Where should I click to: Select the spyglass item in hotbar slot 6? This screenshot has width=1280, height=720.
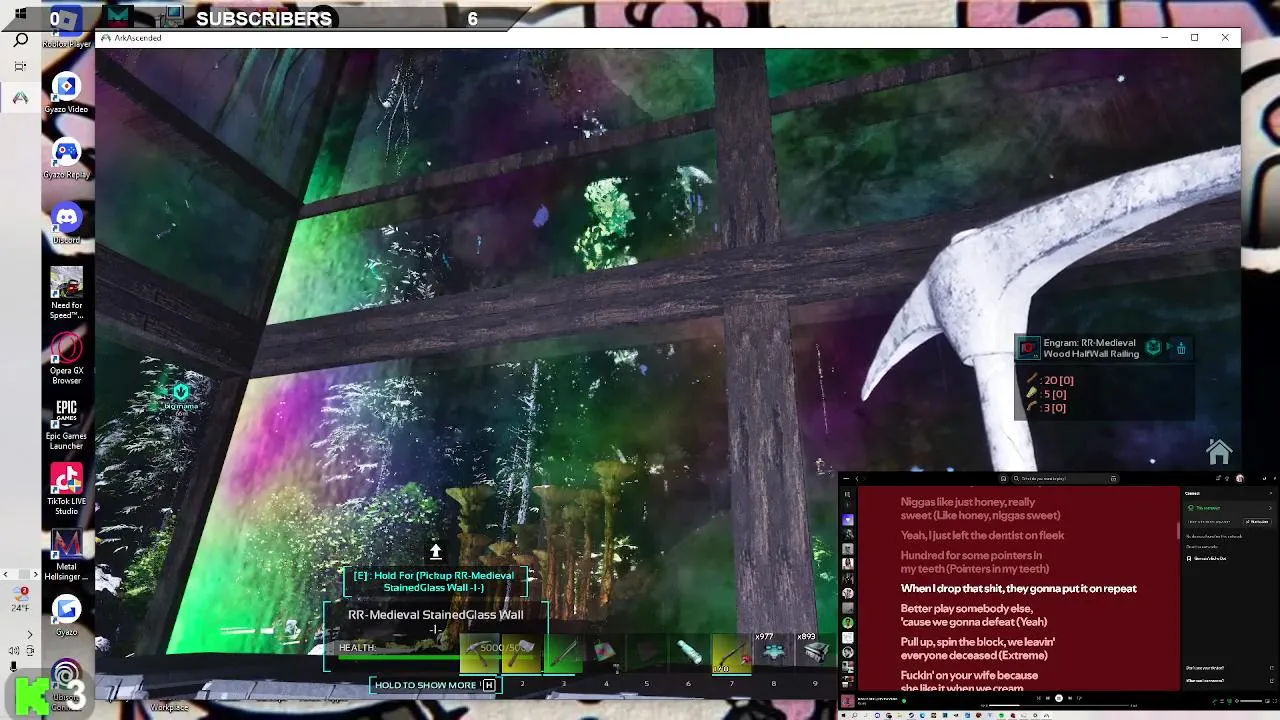click(x=688, y=652)
